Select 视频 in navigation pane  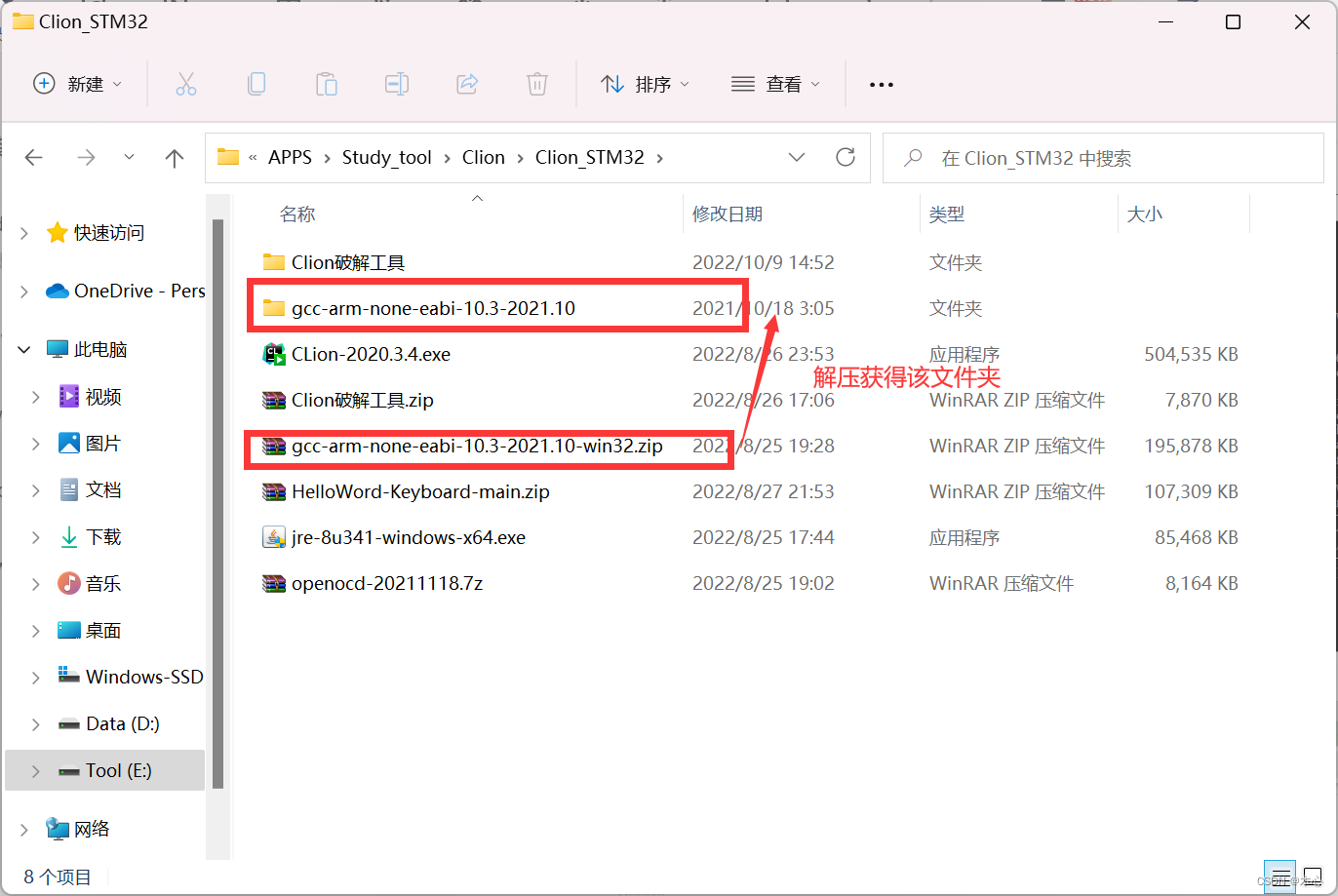pos(105,397)
